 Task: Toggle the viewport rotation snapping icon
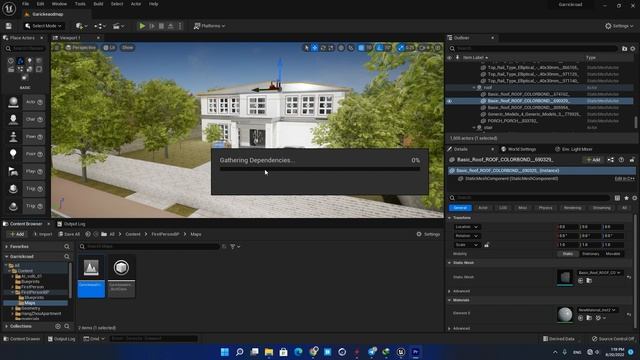380,48
